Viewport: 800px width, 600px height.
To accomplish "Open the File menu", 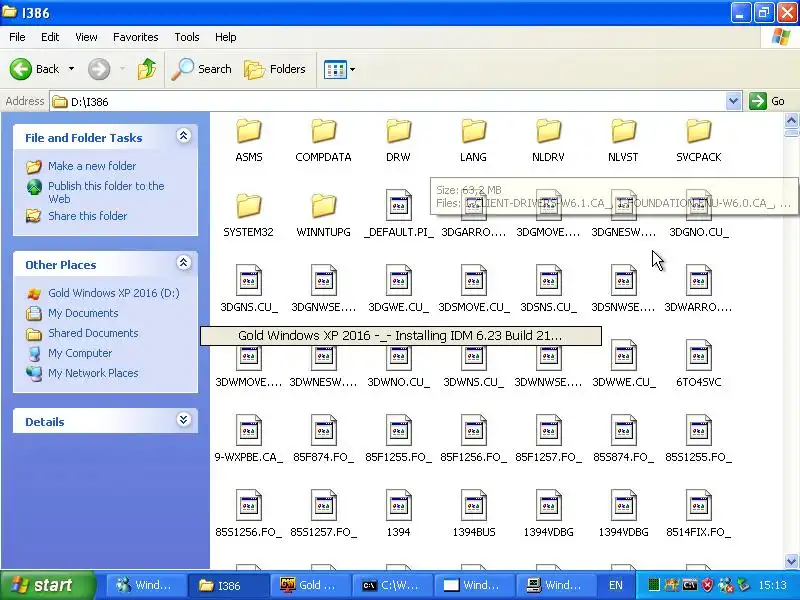I will [17, 37].
